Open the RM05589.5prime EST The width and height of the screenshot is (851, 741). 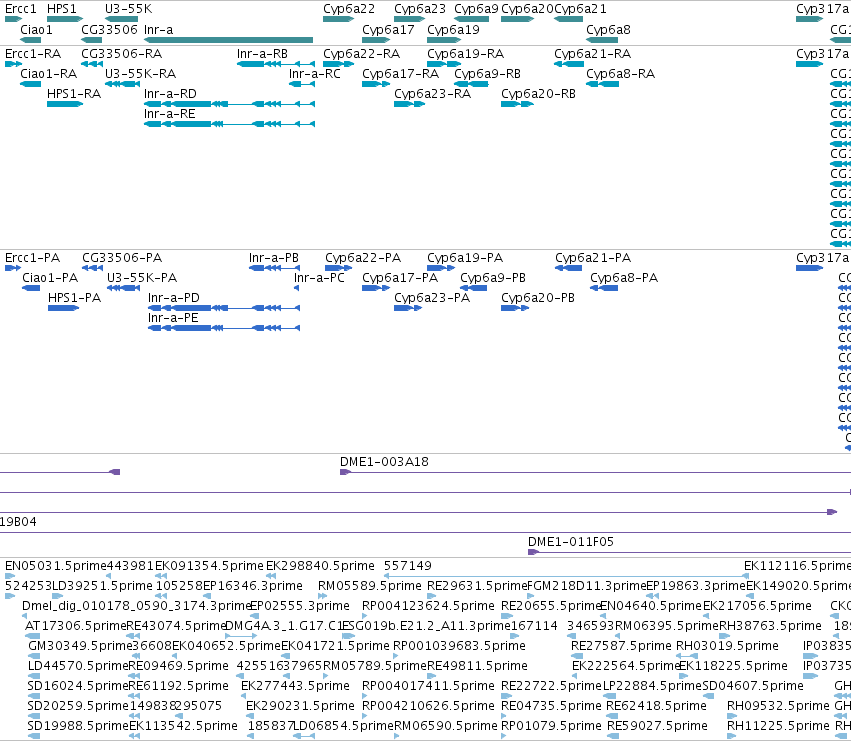click(322, 596)
